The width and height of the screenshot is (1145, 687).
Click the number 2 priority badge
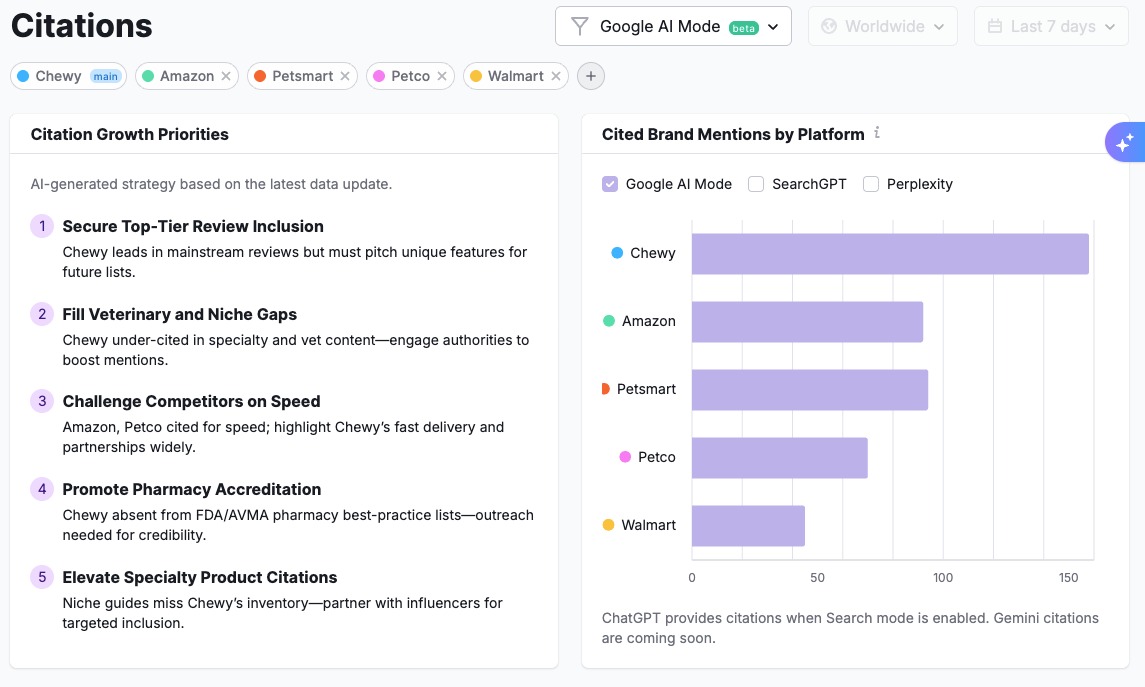(x=42, y=314)
